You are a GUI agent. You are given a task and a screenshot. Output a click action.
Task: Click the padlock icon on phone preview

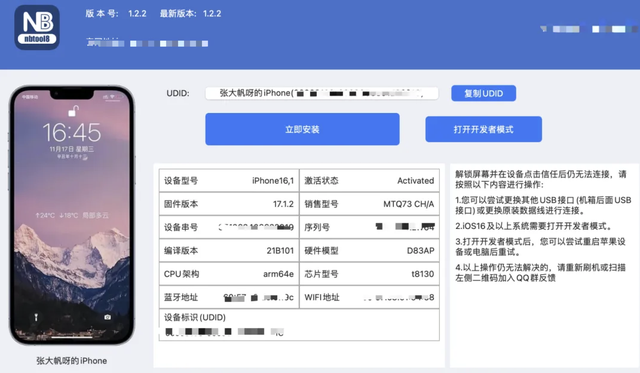click(x=73, y=111)
